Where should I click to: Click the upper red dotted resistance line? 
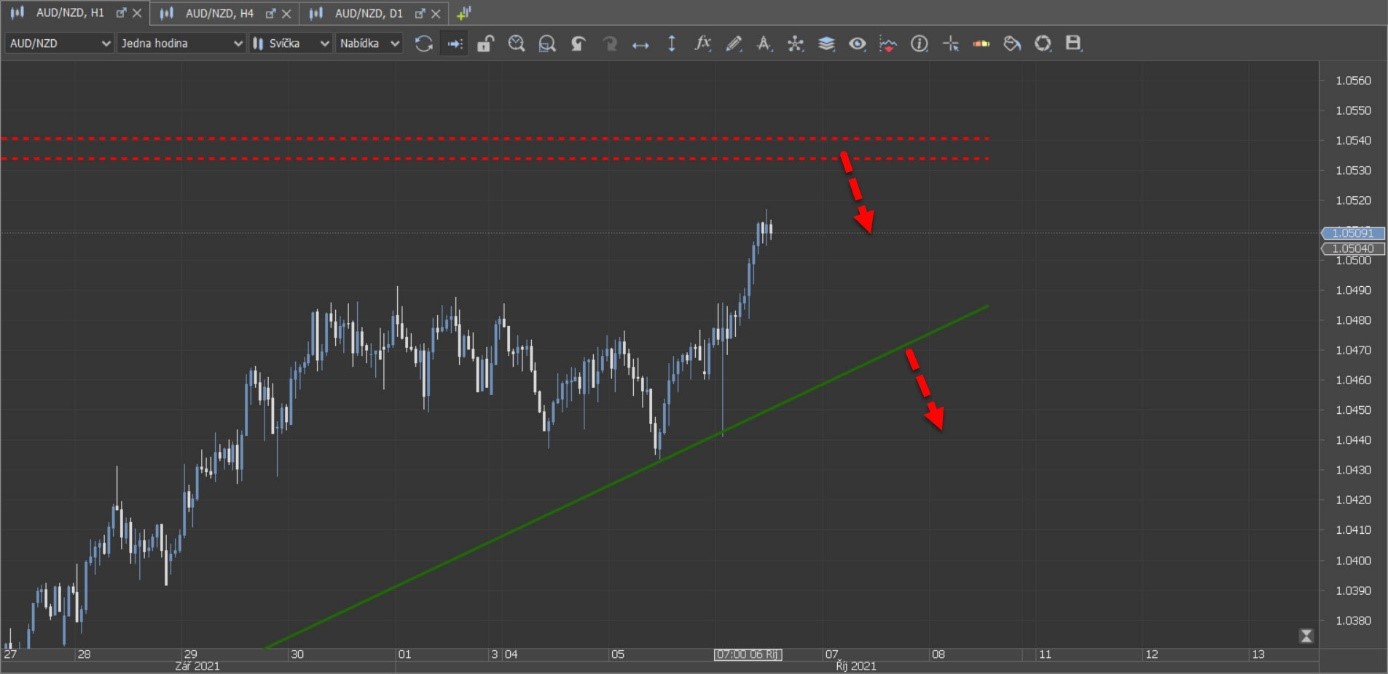495,138
